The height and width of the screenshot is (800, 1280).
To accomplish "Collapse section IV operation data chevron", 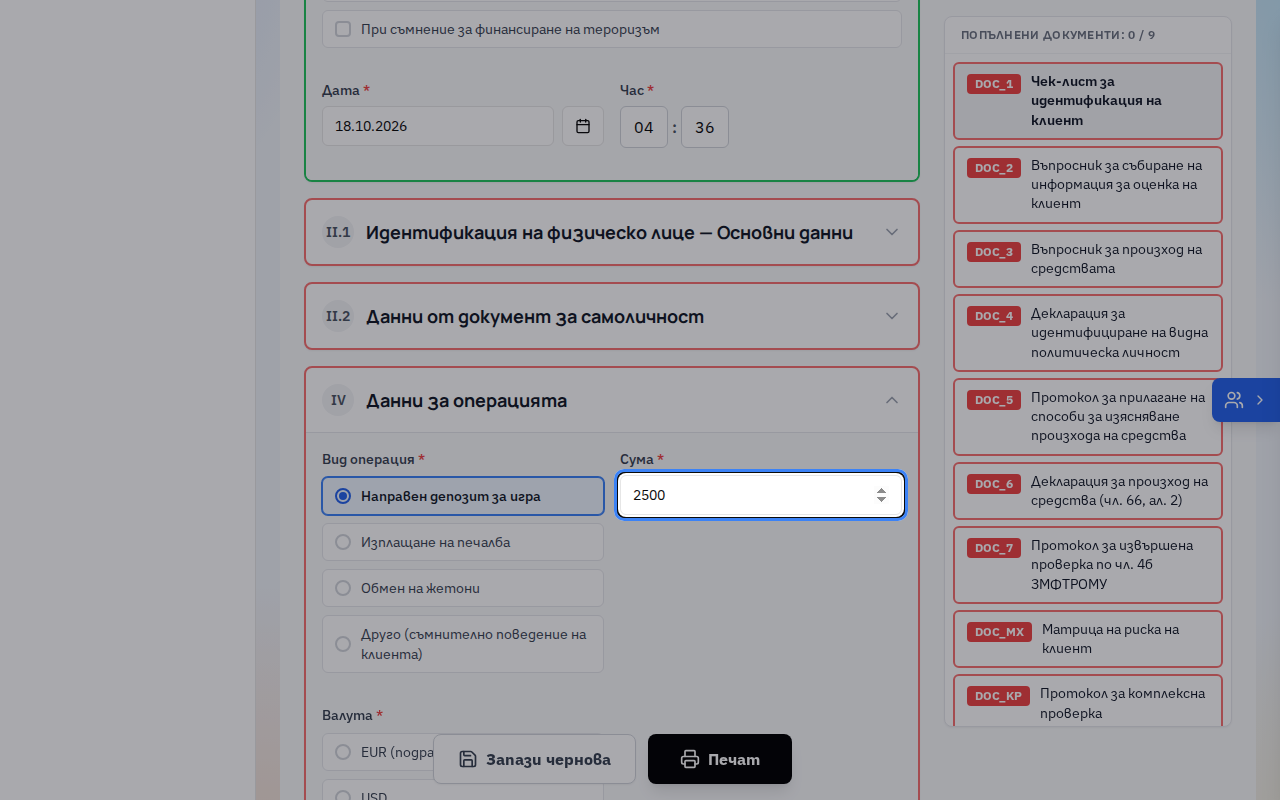I will [892, 400].
